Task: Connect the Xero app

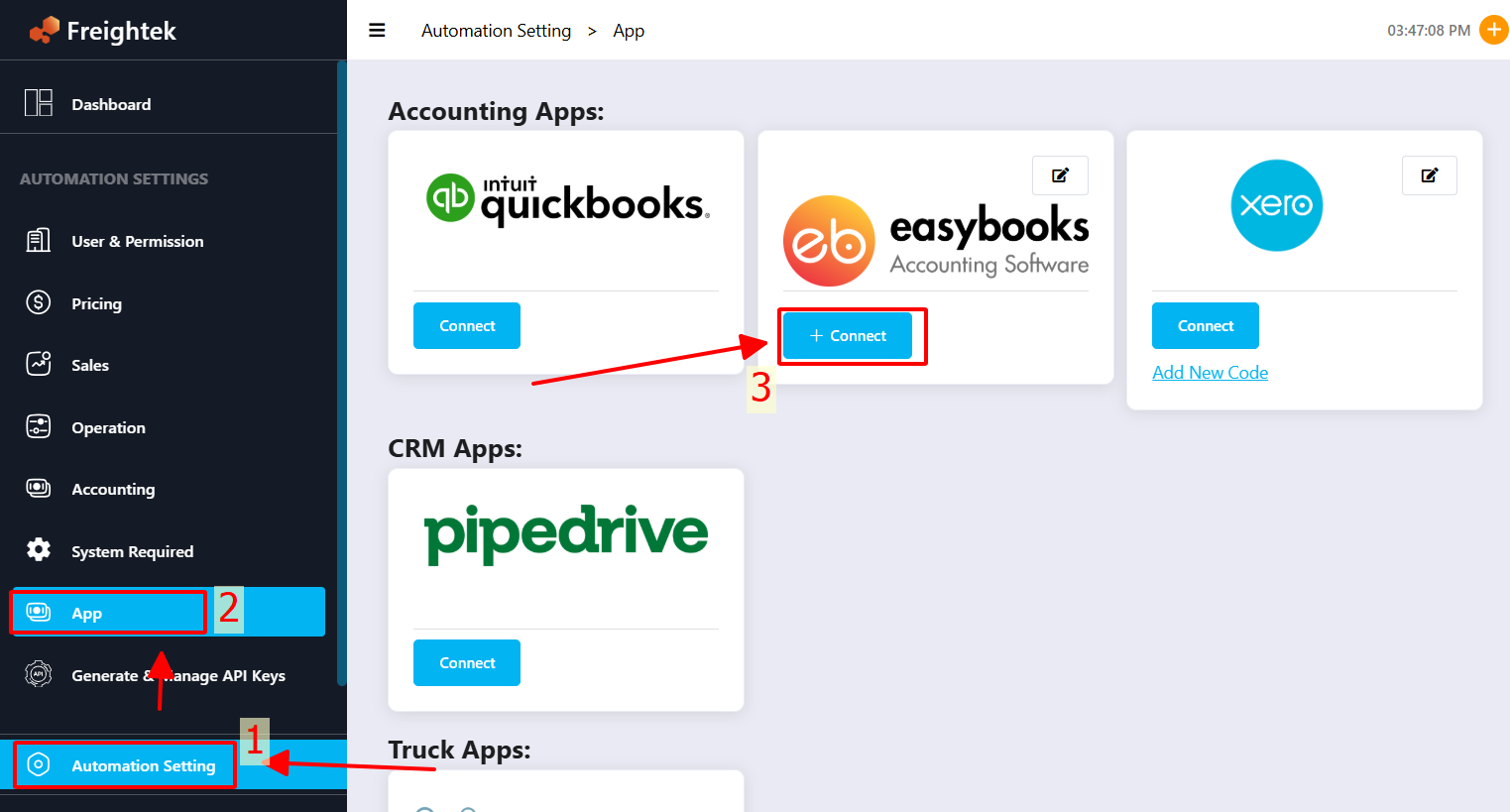Action: coord(1206,325)
